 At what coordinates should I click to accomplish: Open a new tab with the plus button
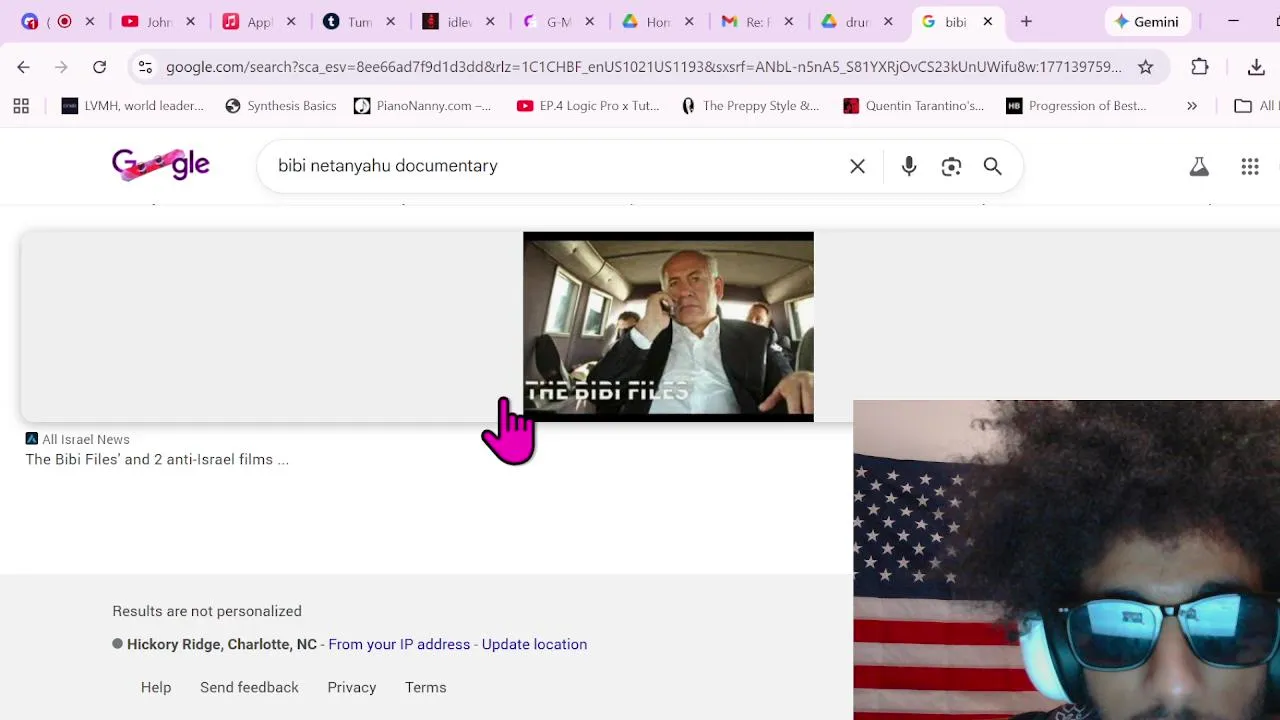1026,21
